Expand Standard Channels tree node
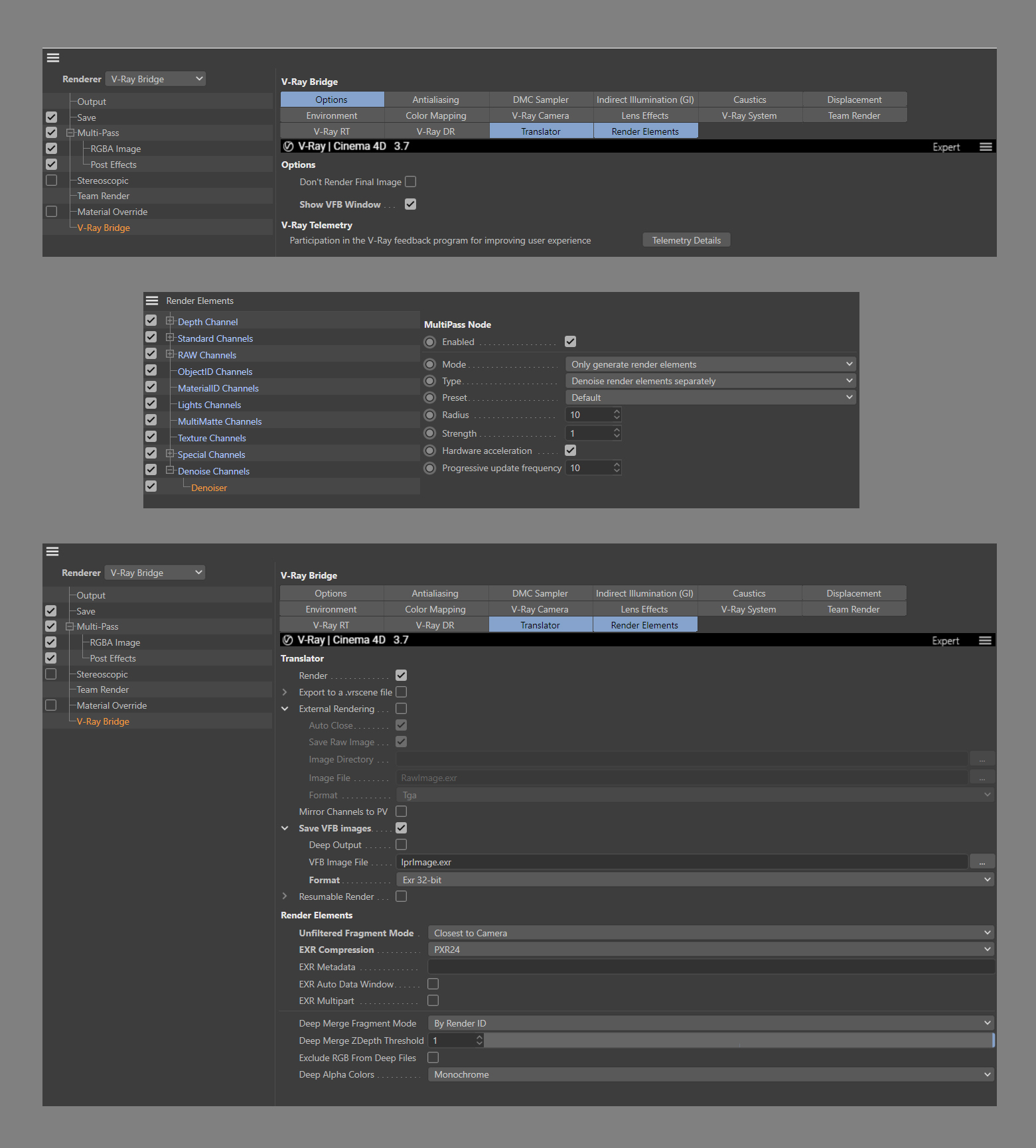The height and width of the screenshot is (1148, 1036). (170, 337)
